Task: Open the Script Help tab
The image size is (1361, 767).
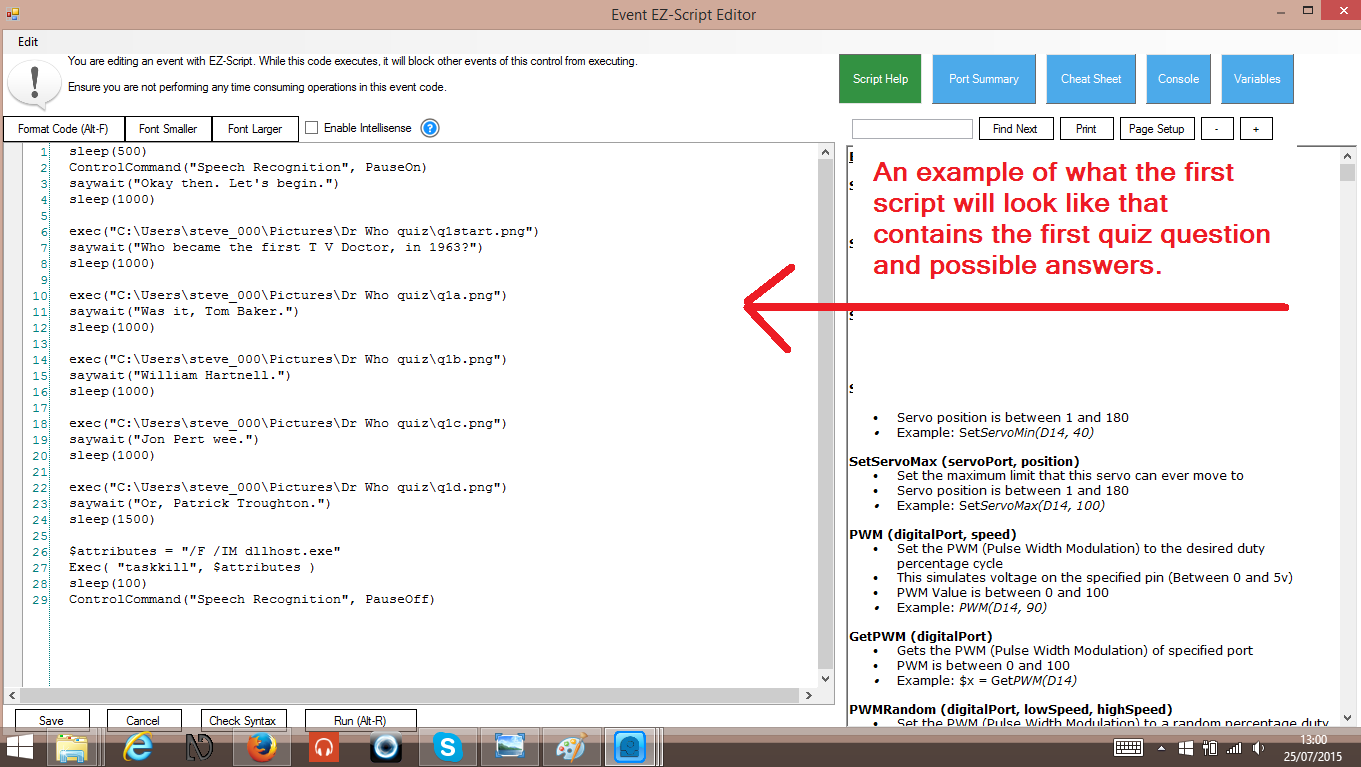Action: 880,79
